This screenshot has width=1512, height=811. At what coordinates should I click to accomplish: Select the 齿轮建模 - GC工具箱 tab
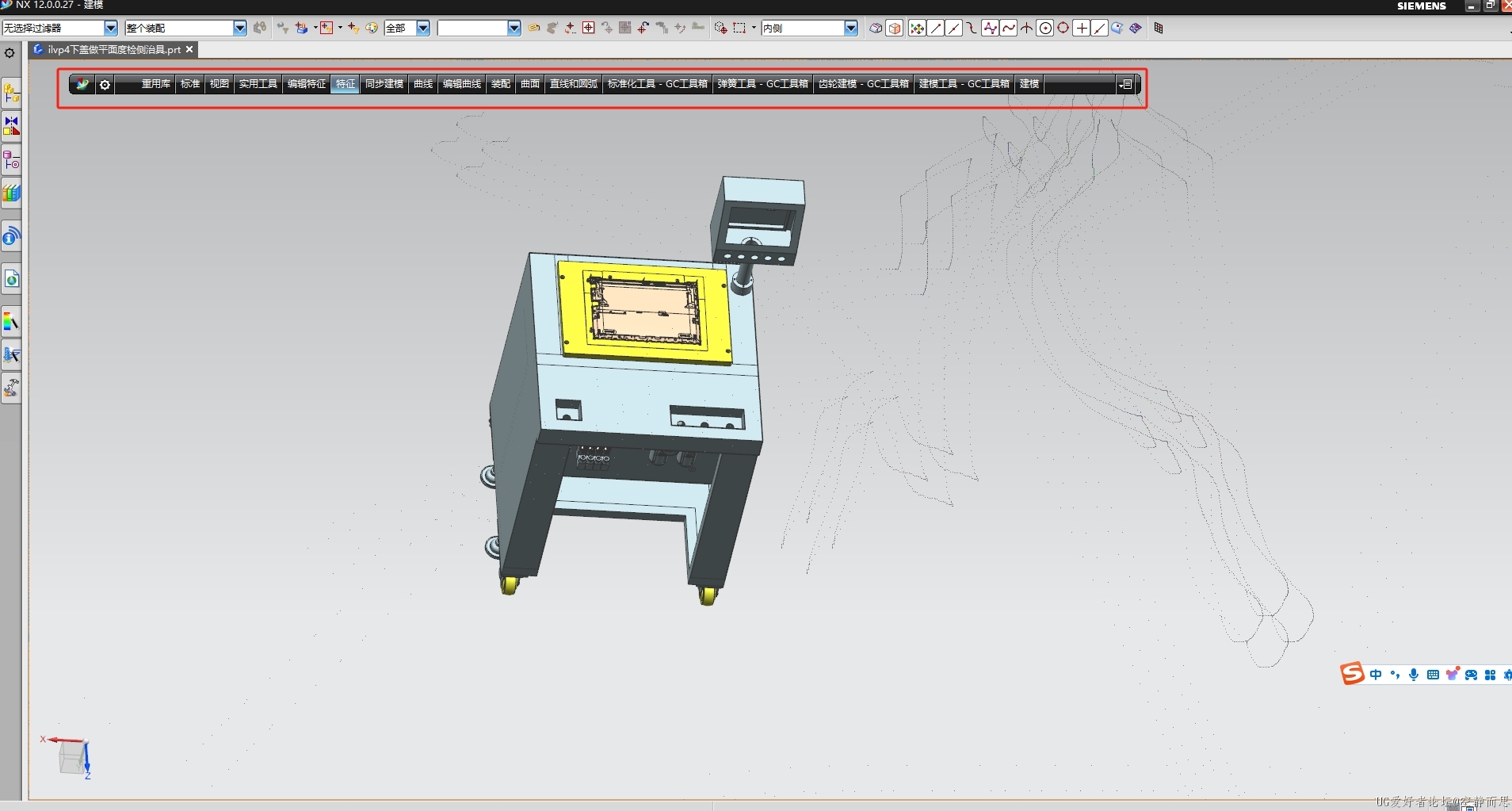[x=864, y=84]
